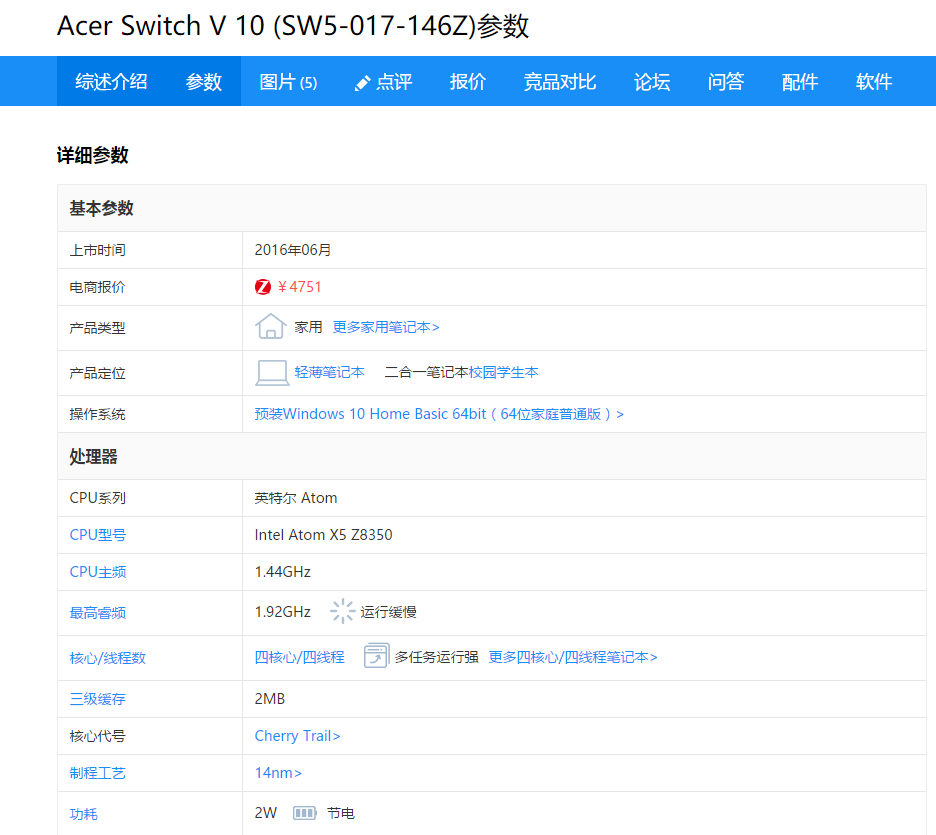Click the battery icon beside 节电

click(304, 813)
